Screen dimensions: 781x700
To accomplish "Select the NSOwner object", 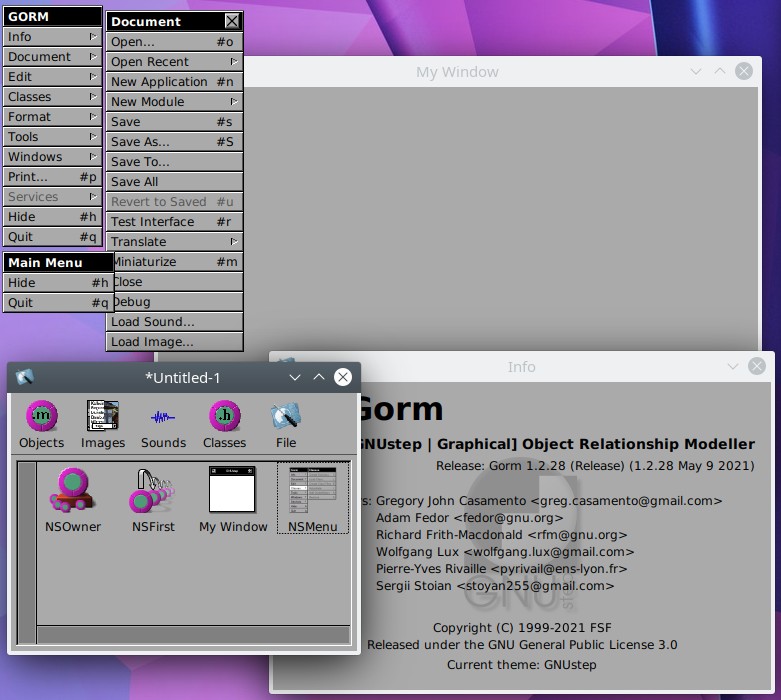I will pyautogui.click(x=73, y=499).
